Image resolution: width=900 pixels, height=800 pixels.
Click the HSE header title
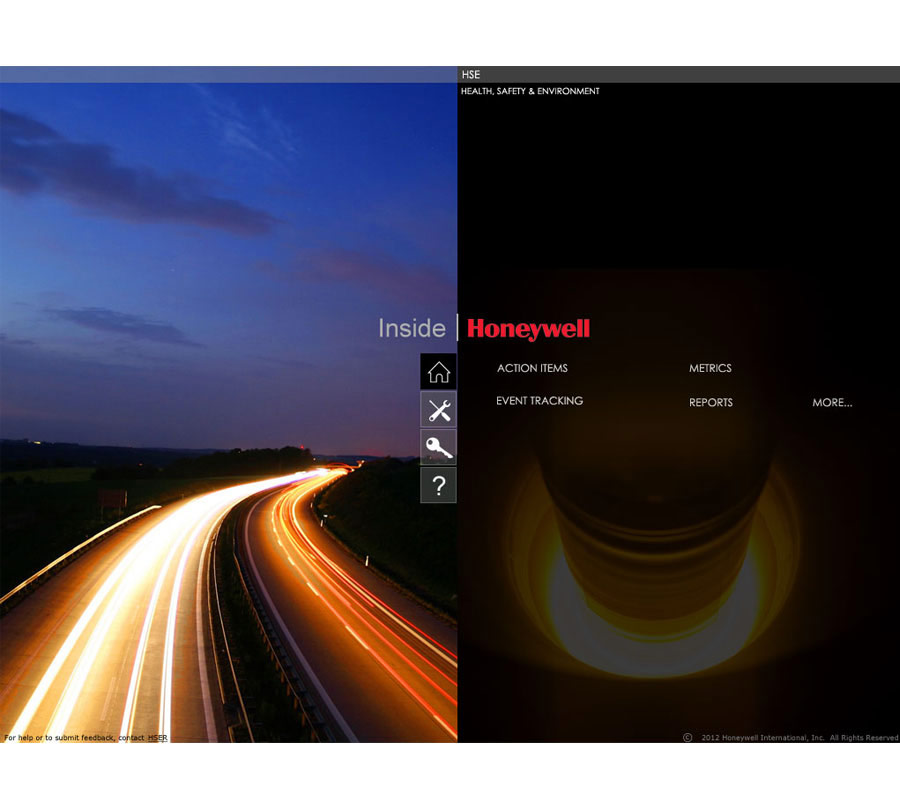tap(471, 75)
